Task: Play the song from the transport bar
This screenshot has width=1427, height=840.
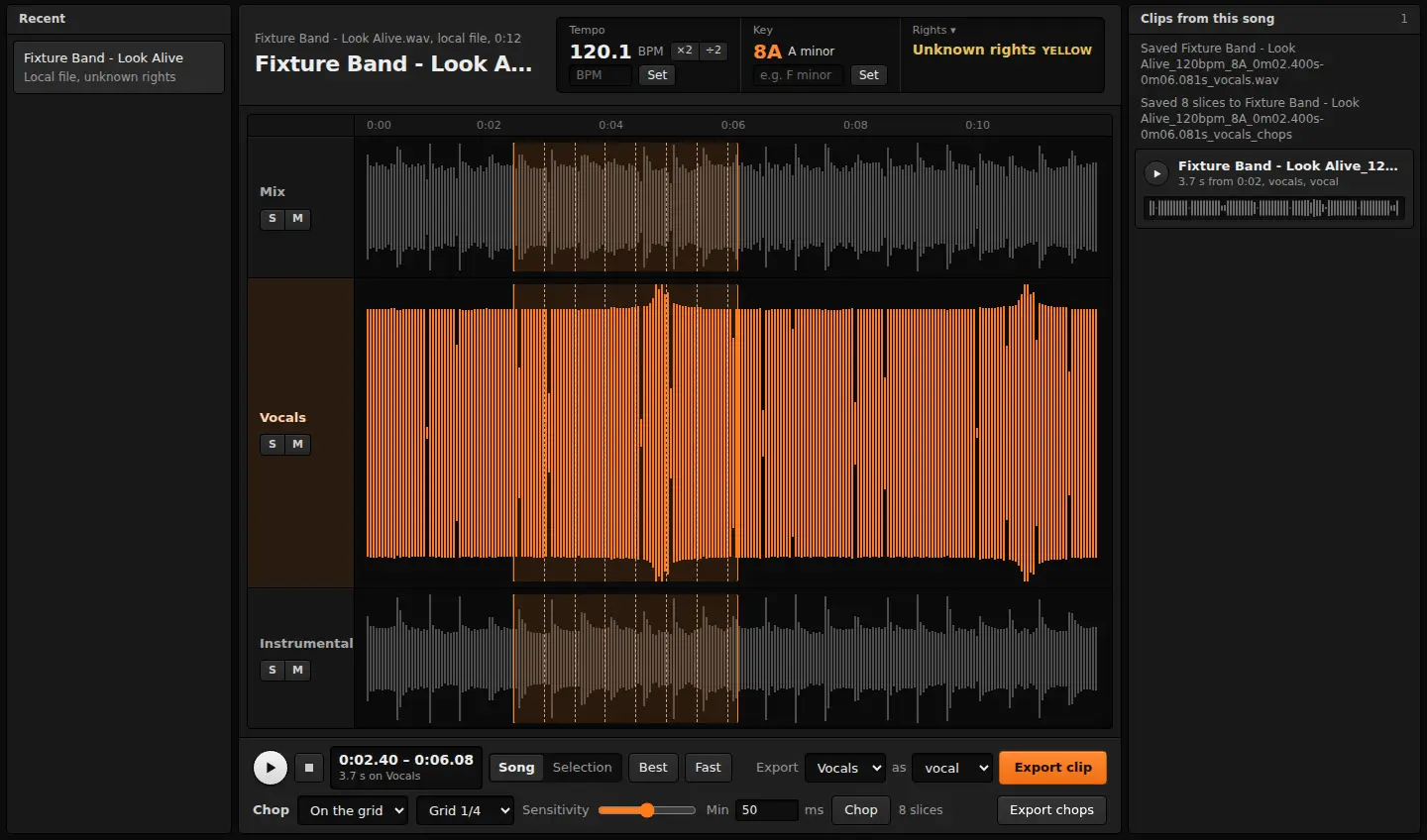Action: click(271, 768)
